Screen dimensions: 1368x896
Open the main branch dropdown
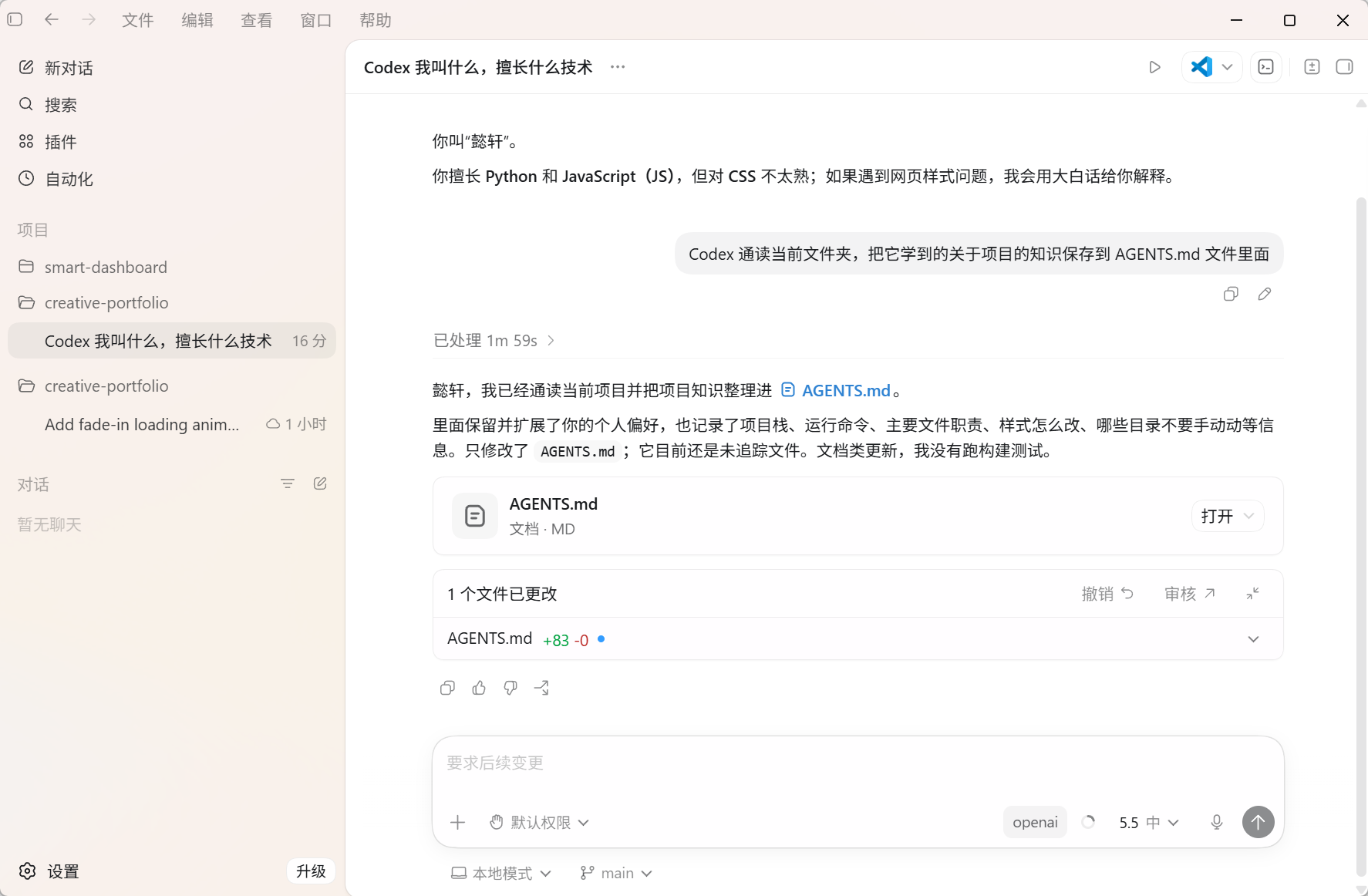tap(616, 873)
